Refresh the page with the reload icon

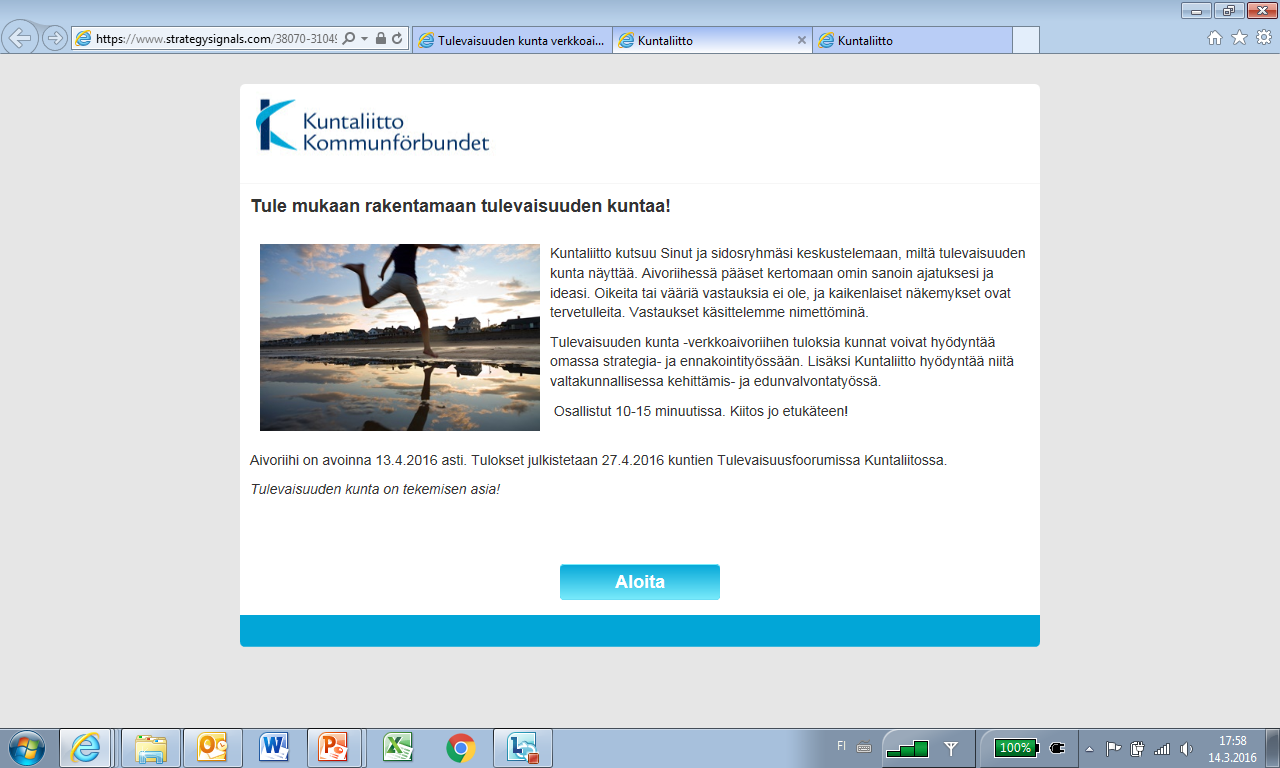[397, 39]
